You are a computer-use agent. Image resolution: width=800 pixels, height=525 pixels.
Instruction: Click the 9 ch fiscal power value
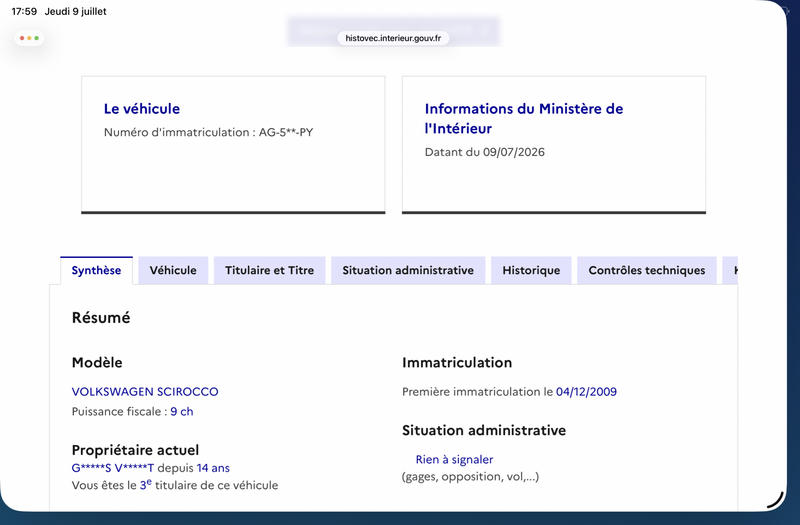[x=182, y=412]
